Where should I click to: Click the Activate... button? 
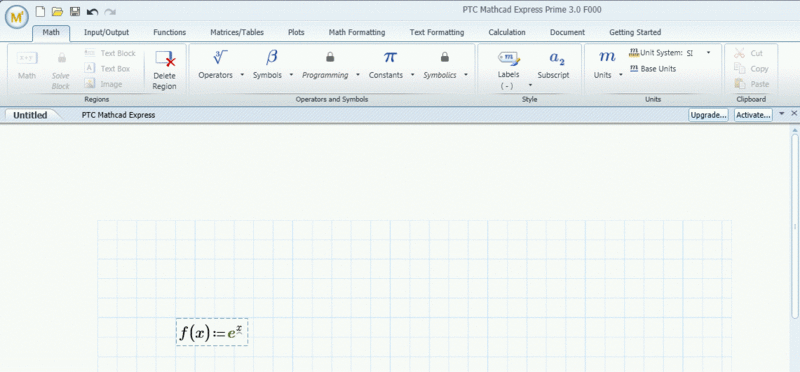coord(754,115)
